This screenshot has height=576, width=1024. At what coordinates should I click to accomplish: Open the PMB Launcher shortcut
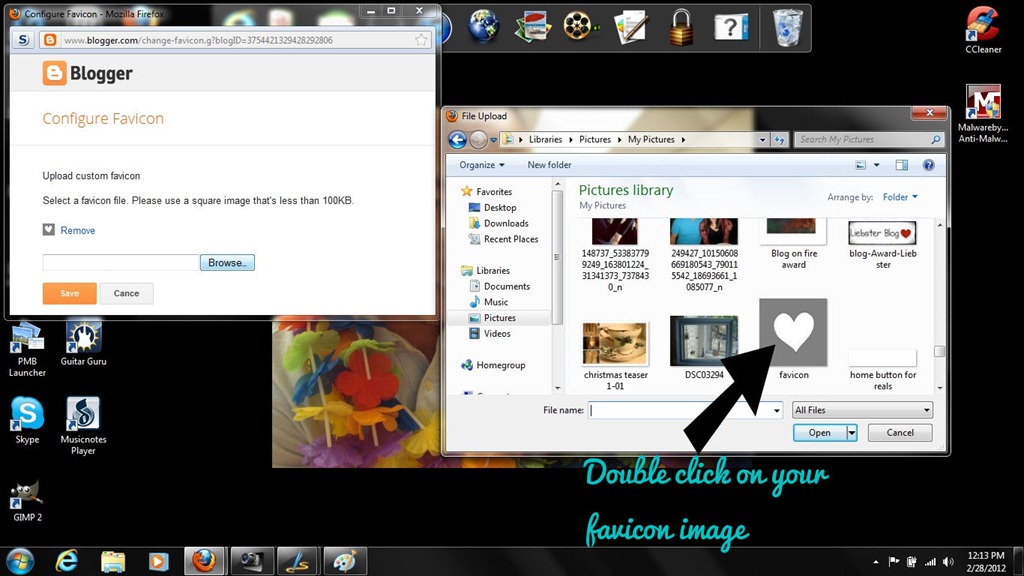pyautogui.click(x=27, y=349)
